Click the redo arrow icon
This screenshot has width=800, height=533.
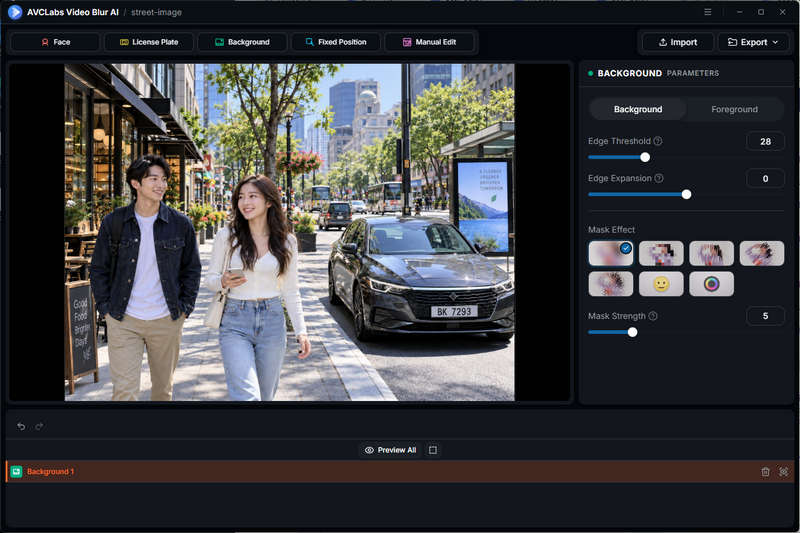point(39,426)
